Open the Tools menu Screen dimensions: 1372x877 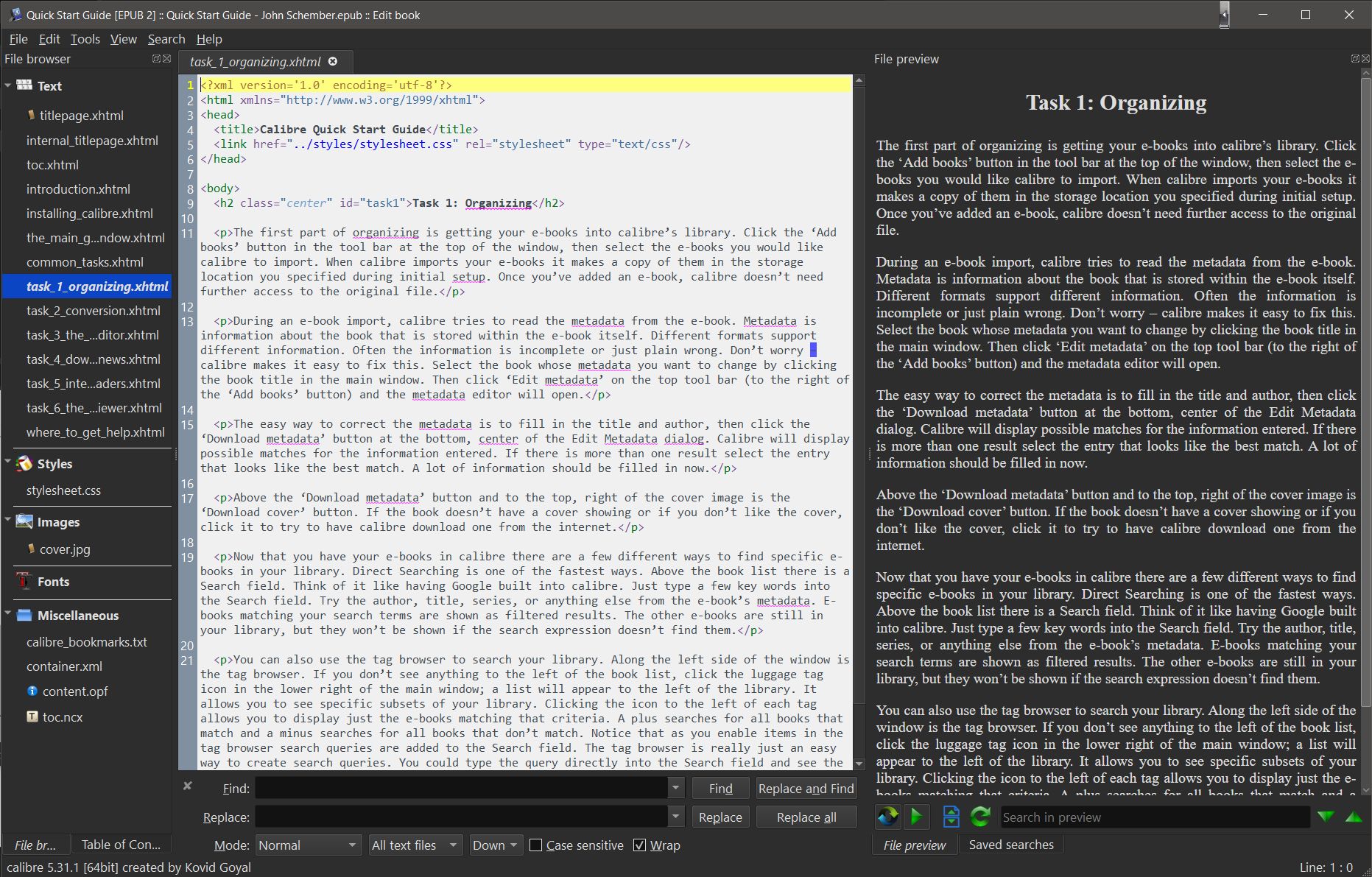pyautogui.click(x=85, y=39)
